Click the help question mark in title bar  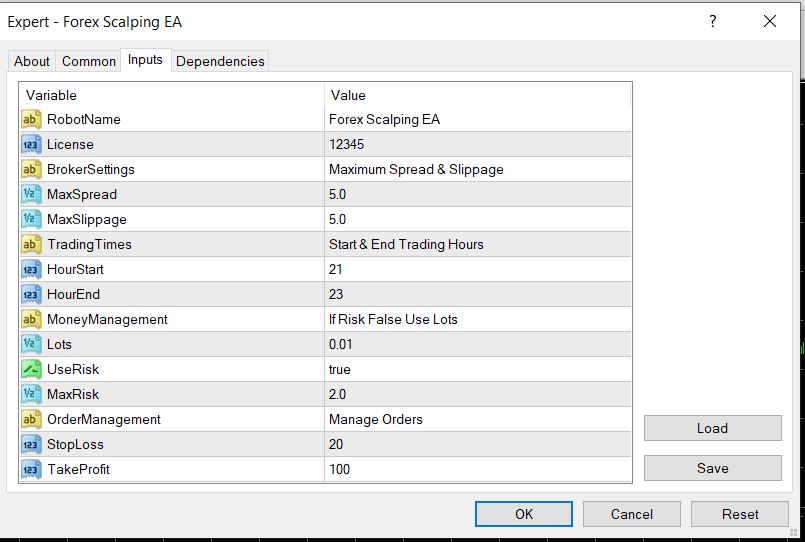(713, 21)
